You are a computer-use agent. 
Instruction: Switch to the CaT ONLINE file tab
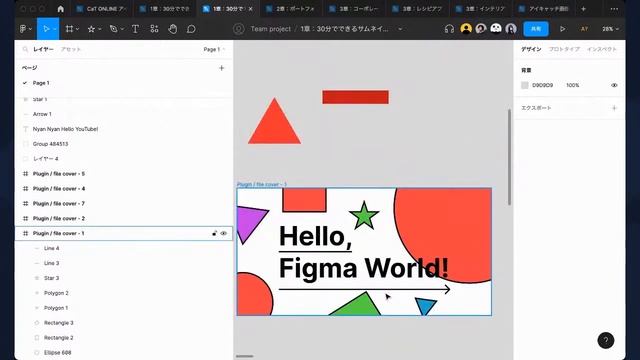click(x=102, y=9)
